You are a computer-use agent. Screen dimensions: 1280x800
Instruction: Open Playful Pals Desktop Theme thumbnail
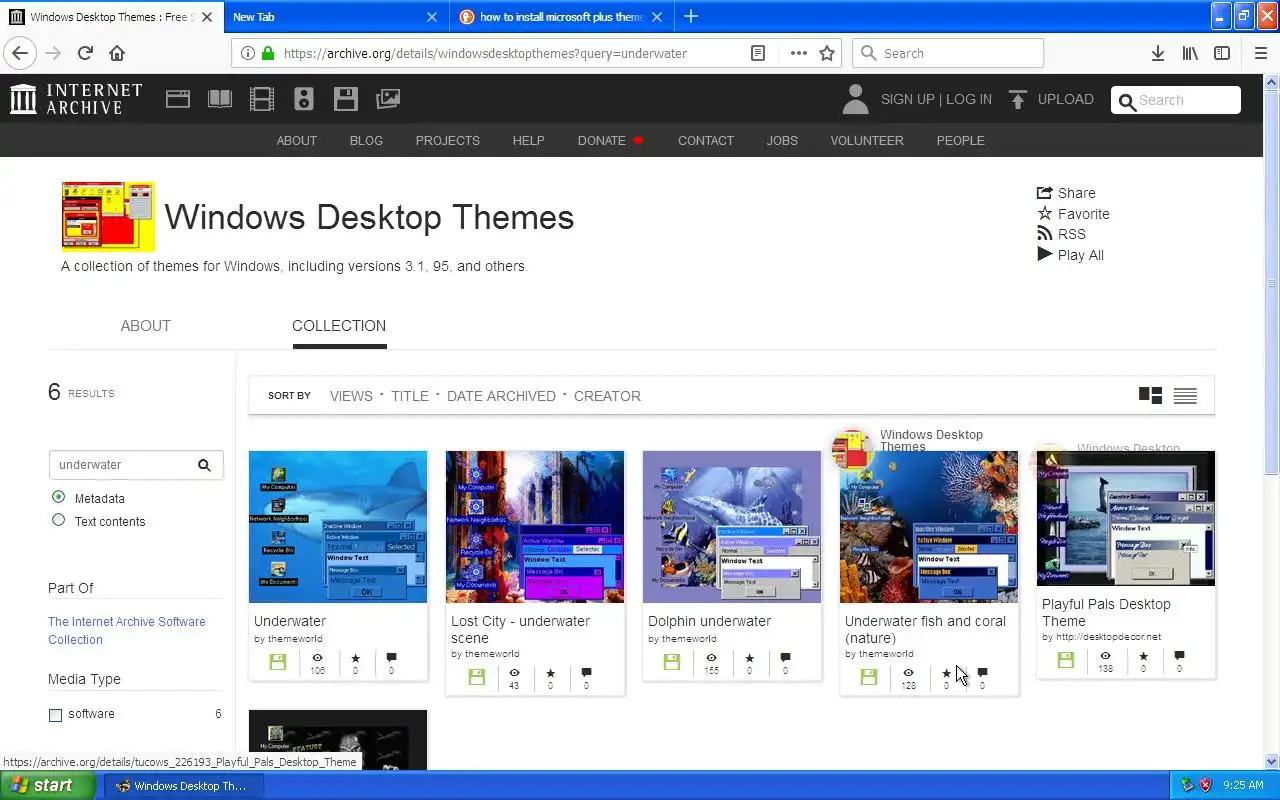[1126, 519]
